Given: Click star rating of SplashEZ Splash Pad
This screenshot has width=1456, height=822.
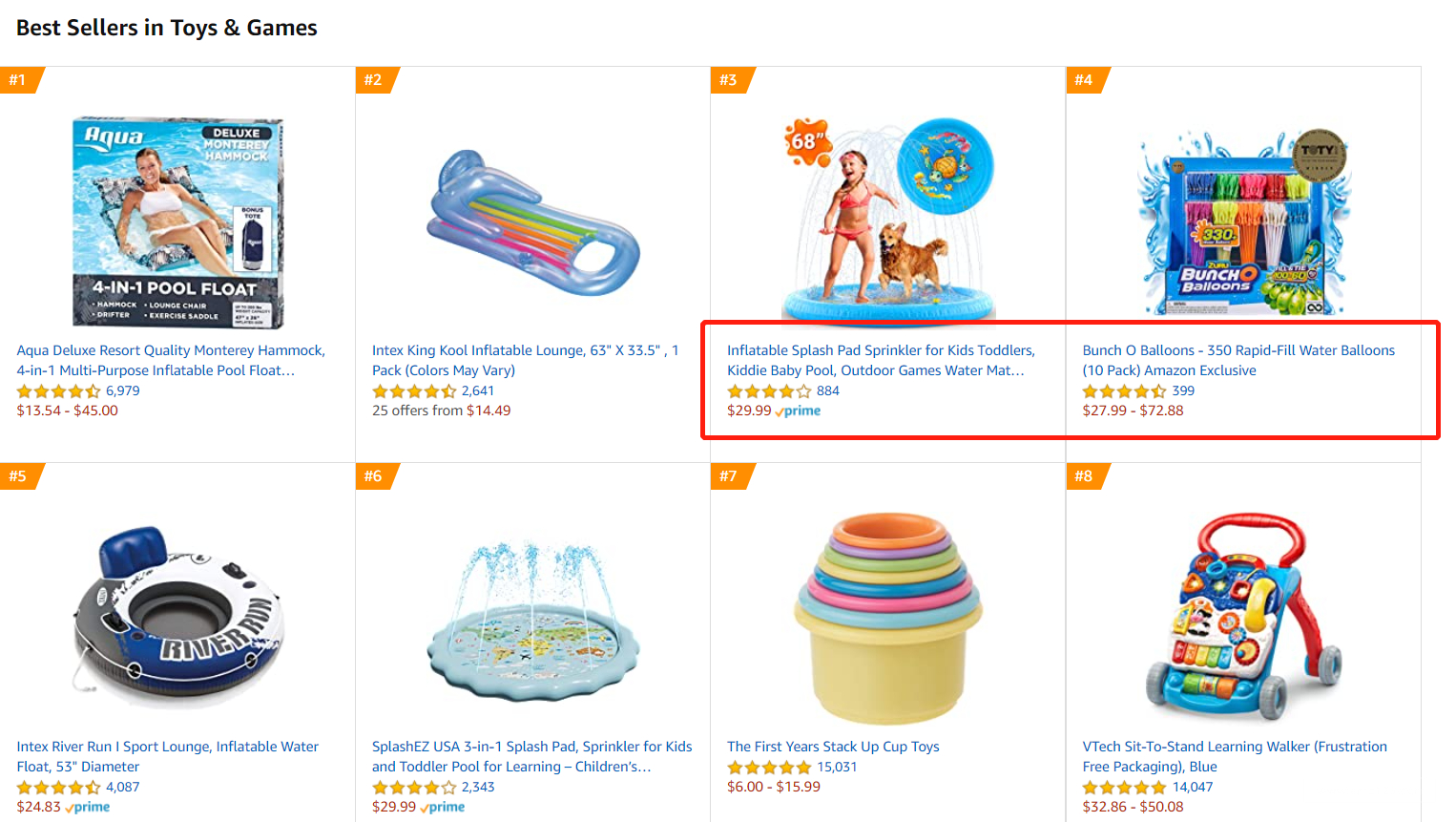Looking at the screenshot, I should click(413, 788).
